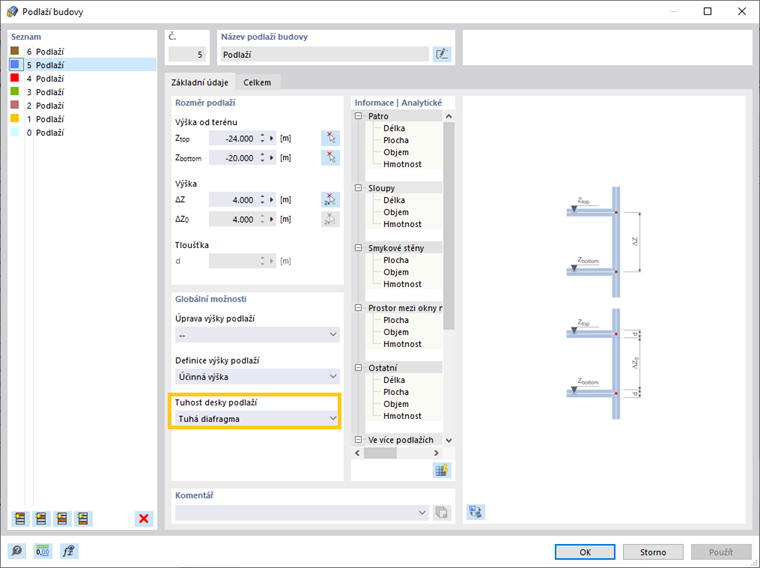Collapse the Patro tree group
The image size is (760, 568).
pos(359,116)
